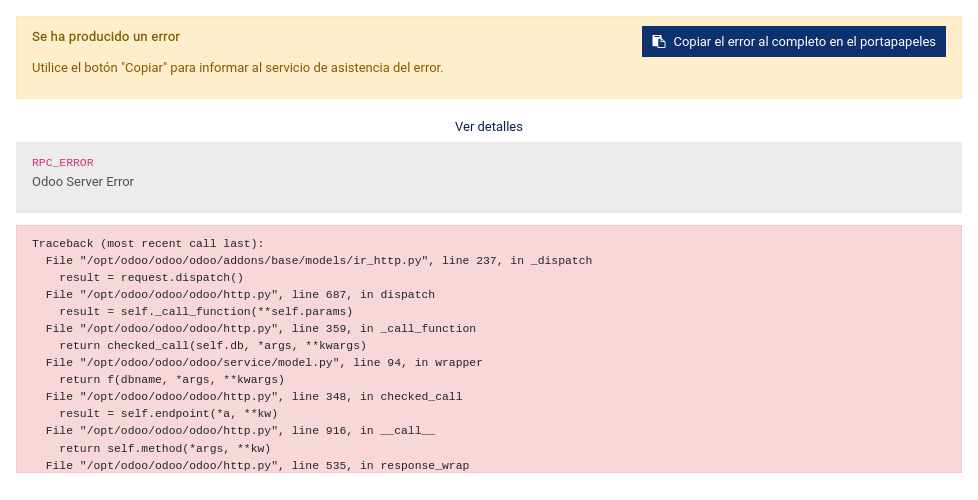This screenshot has height=500, width=978.
Task: Click the 'return checked_call(self.db' line
Action: pos(213,345)
